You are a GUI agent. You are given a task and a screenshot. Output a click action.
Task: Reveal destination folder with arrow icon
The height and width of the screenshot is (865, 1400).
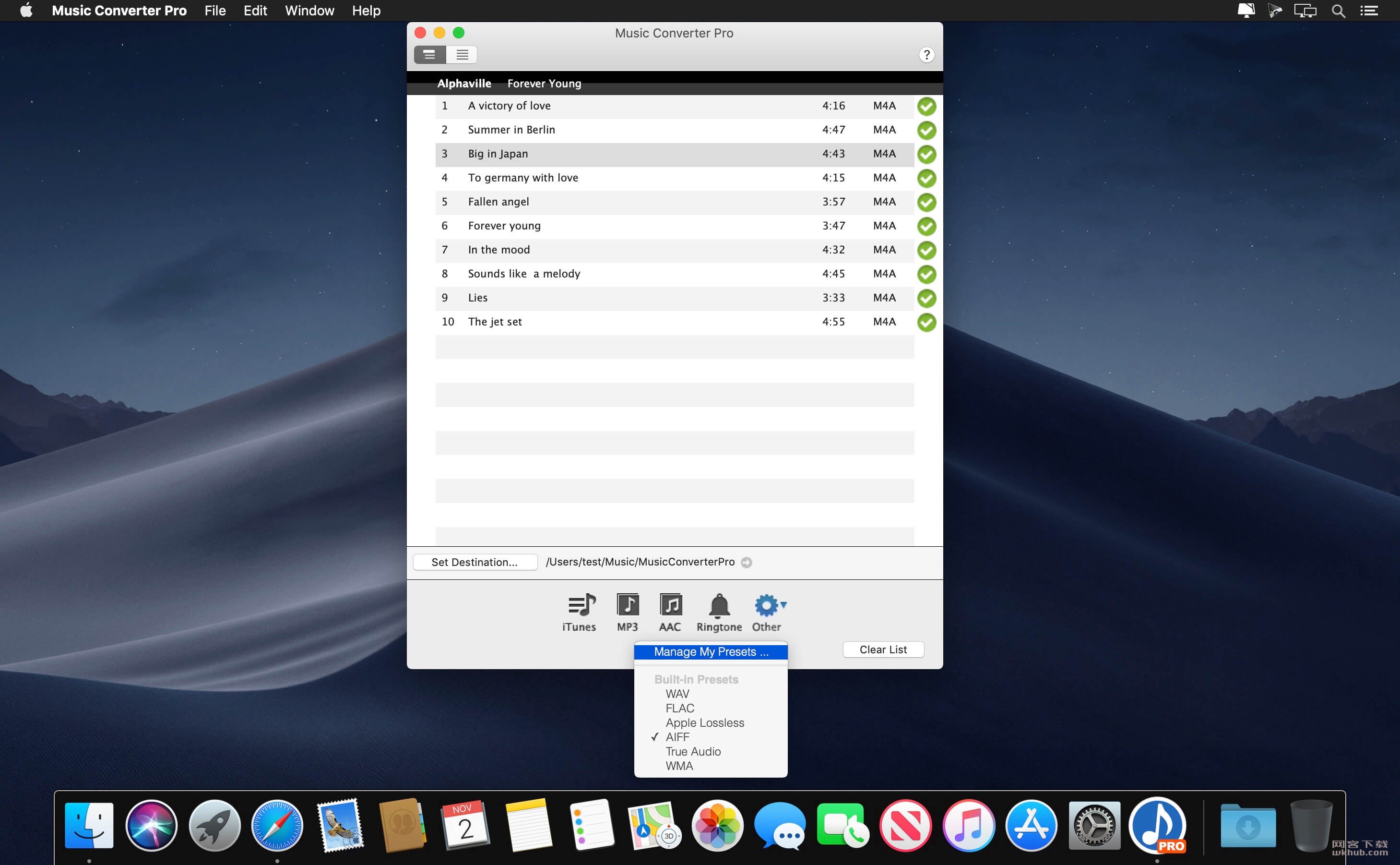[747, 563]
